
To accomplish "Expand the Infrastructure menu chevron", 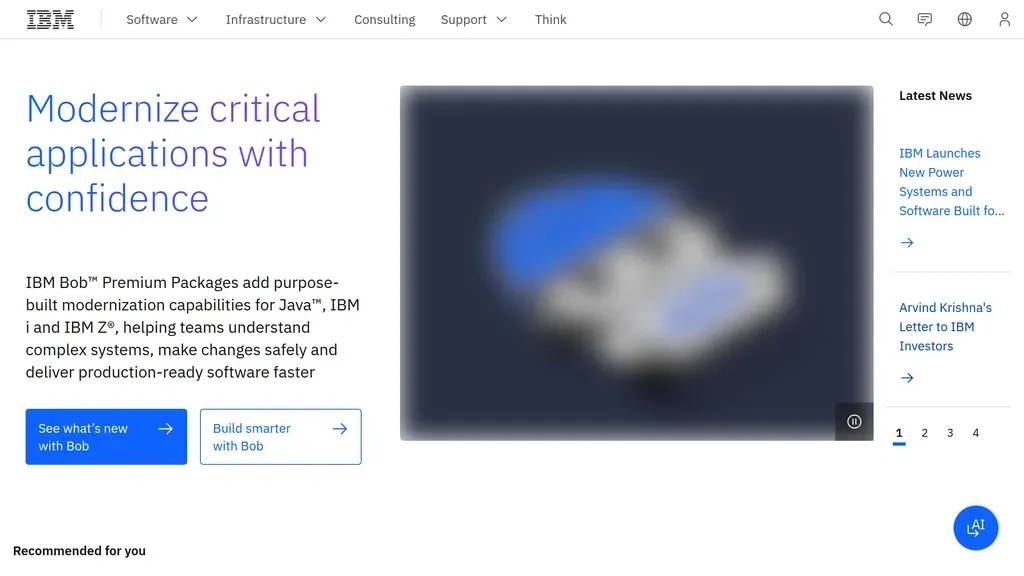I will click(x=321, y=20).
